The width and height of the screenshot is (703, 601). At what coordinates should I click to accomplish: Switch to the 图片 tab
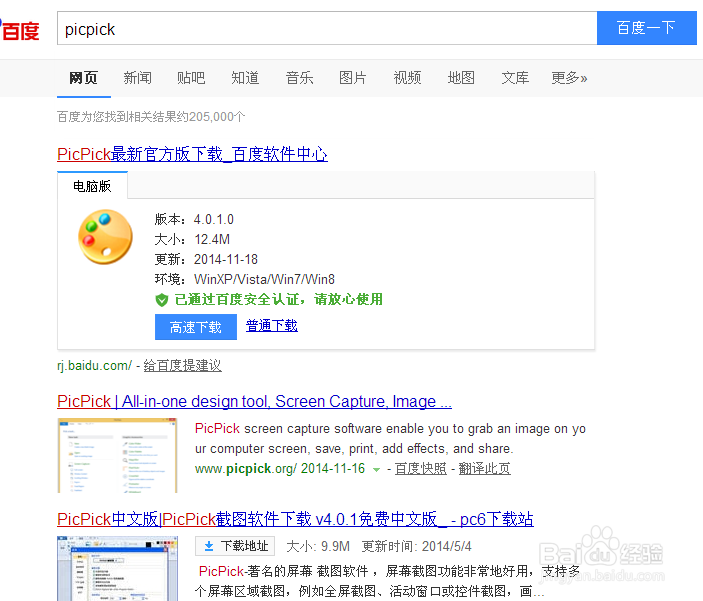pos(353,78)
